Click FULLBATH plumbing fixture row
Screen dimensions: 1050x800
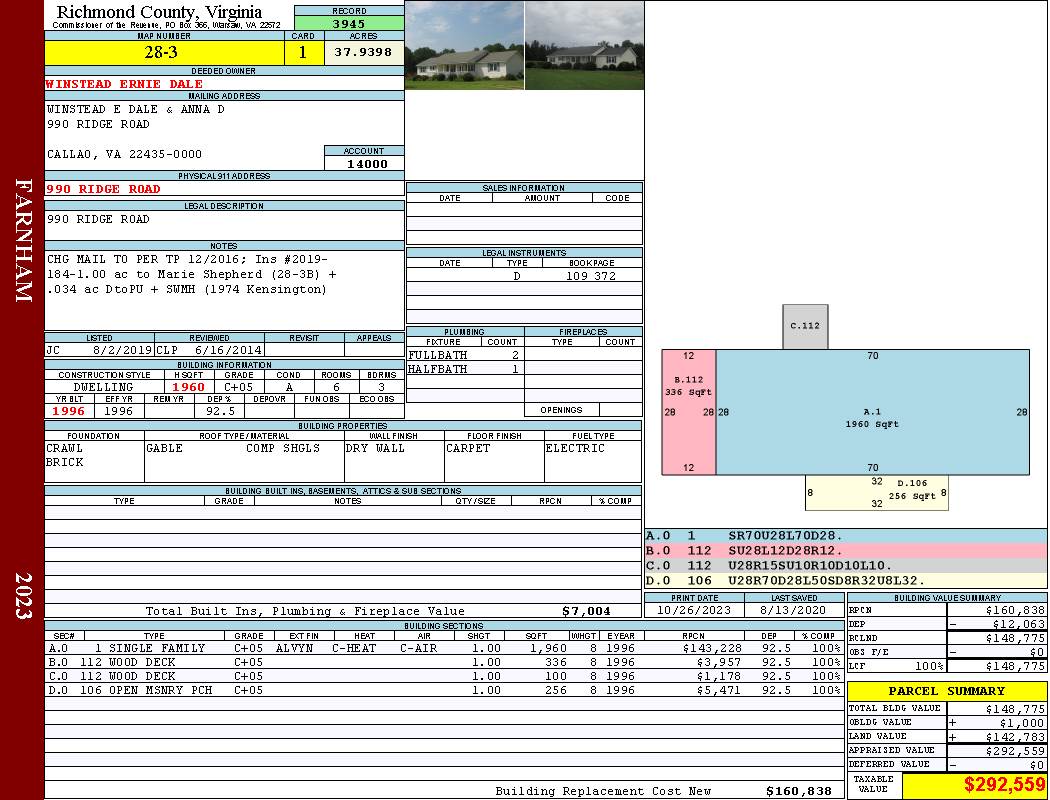[x=465, y=355]
